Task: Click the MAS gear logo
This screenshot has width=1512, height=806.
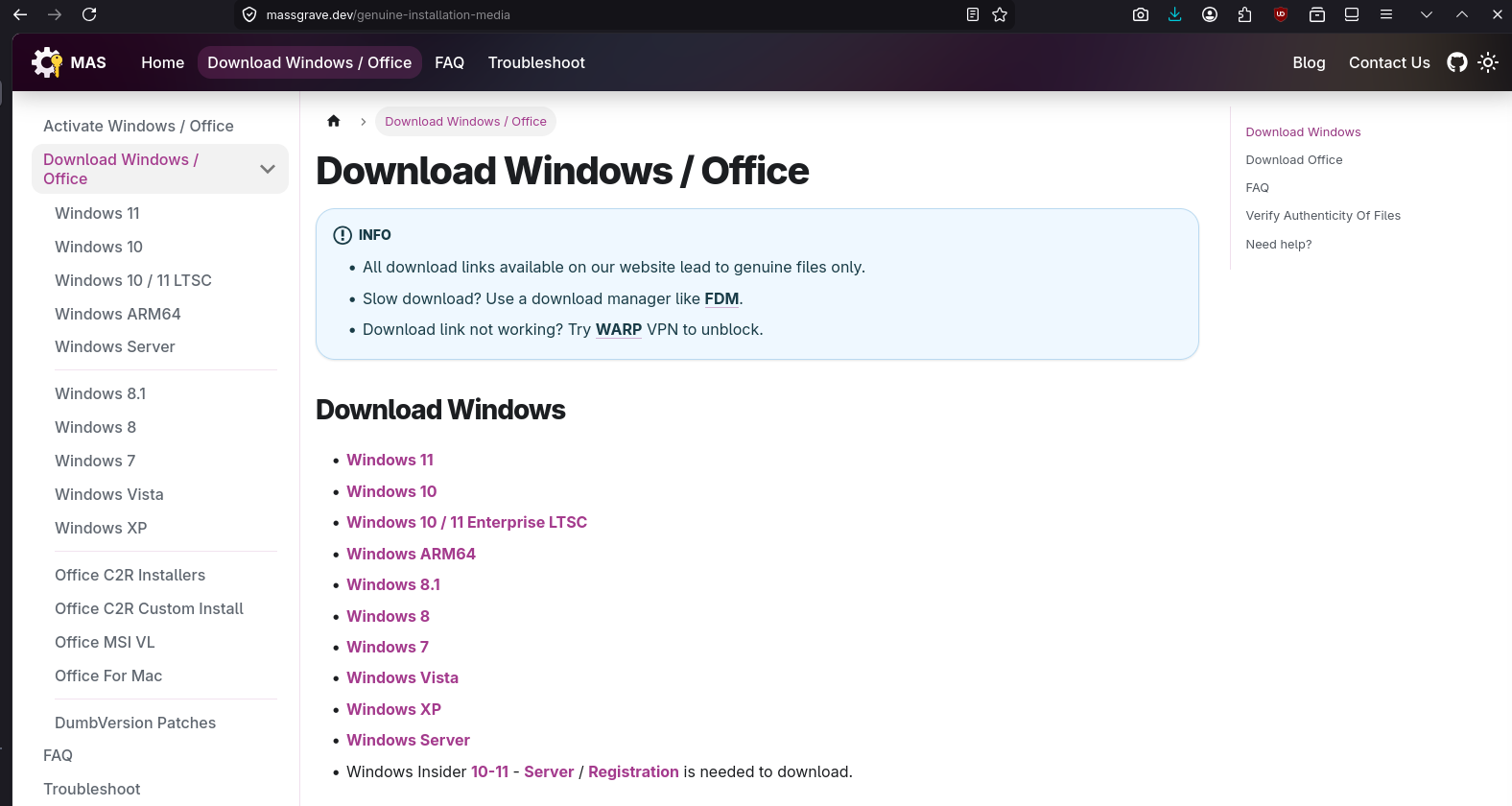Action: tap(46, 62)
